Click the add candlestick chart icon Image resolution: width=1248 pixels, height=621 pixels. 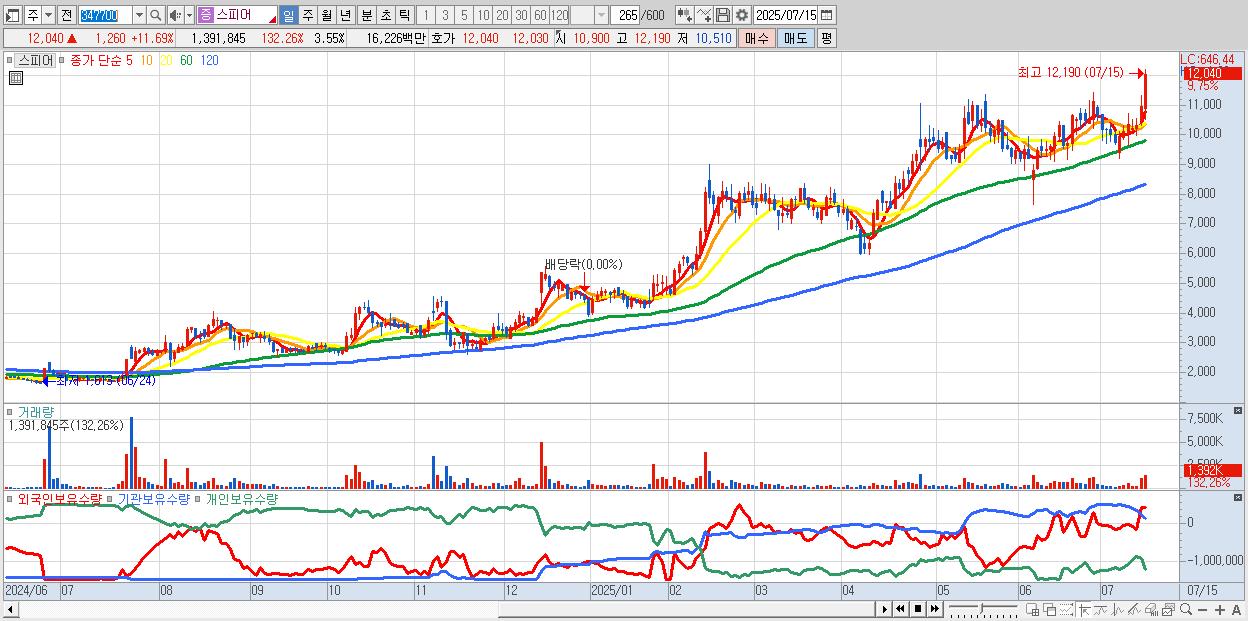[684, 15]
